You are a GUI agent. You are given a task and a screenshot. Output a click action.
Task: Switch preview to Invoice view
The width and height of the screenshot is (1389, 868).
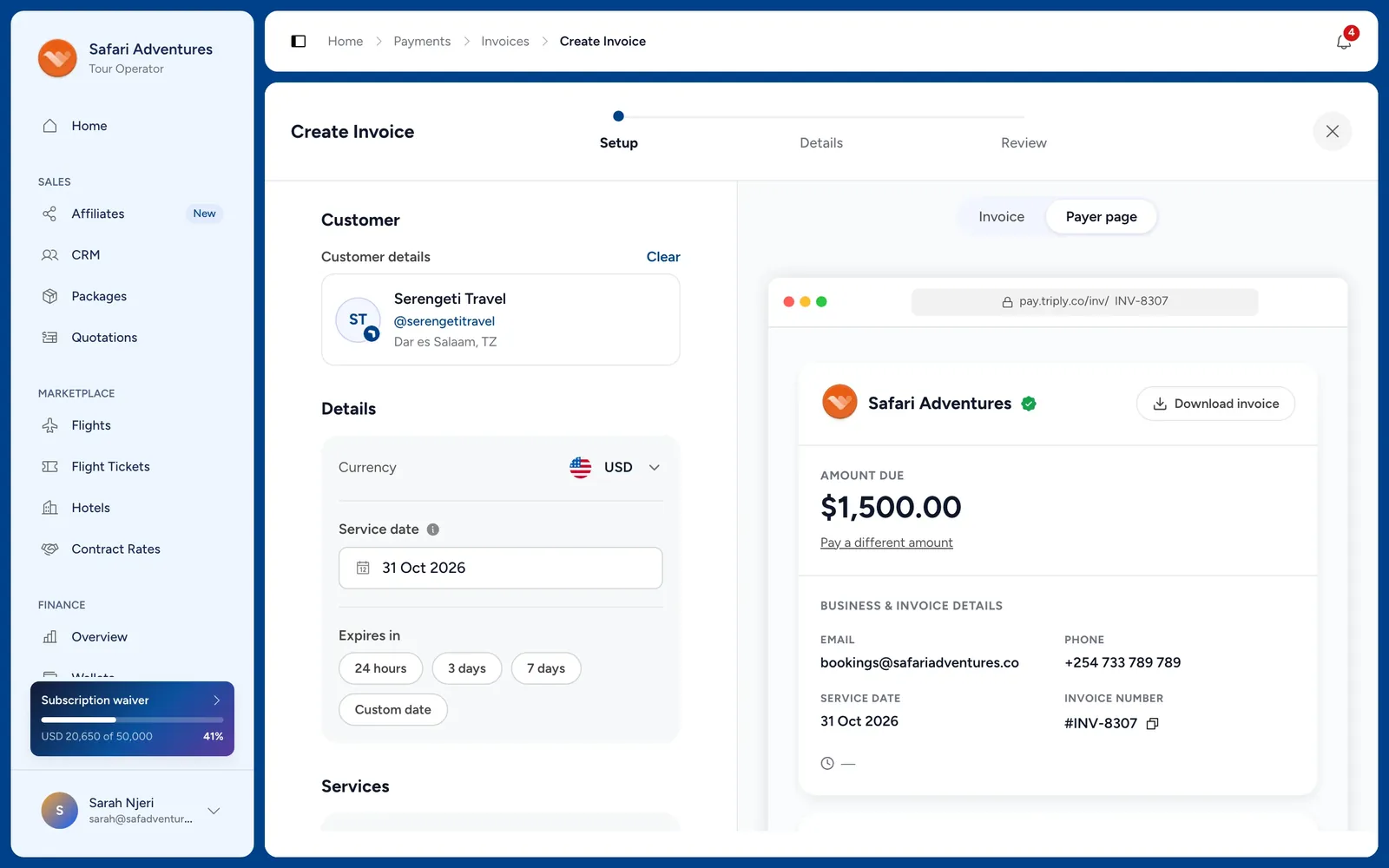[1002, 217]
